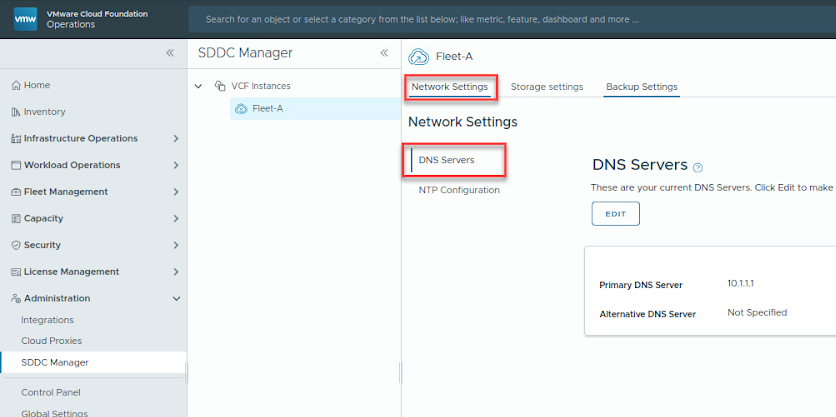836x417 pixels.
Task: Open Cloud Proxies under Administration
Action: pyautogui.click(x=51, y=341)
